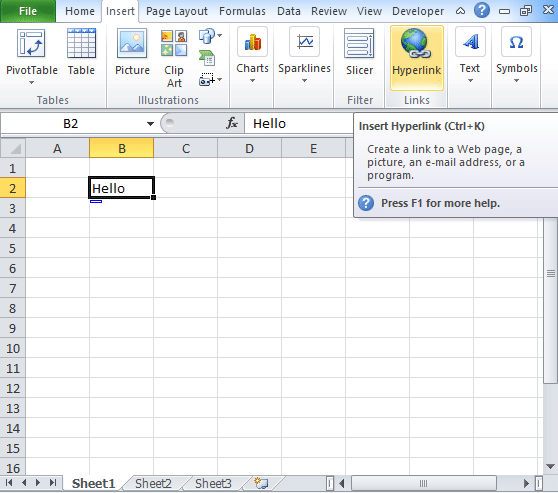Click the formula bar showing Hello
The image size is (558, 493).
click(x=299, y=124)
